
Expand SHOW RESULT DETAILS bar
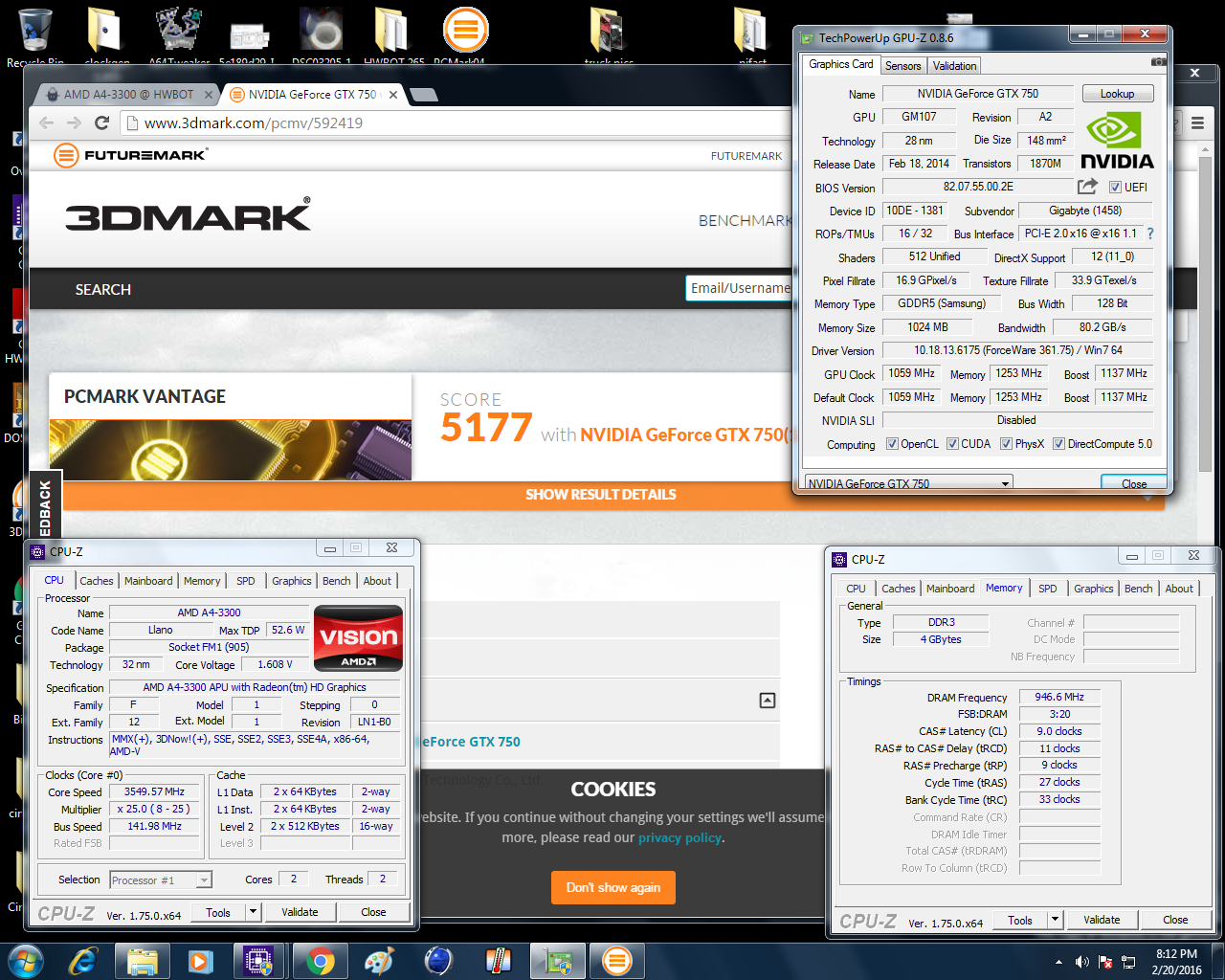[x=601, y=495]
